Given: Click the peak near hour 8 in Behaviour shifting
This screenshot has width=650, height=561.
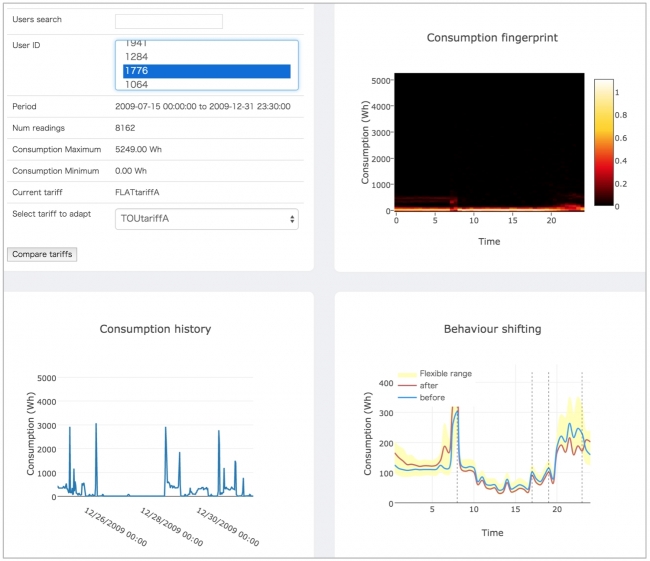Looking at the screenshot, I should coord(455,408).
